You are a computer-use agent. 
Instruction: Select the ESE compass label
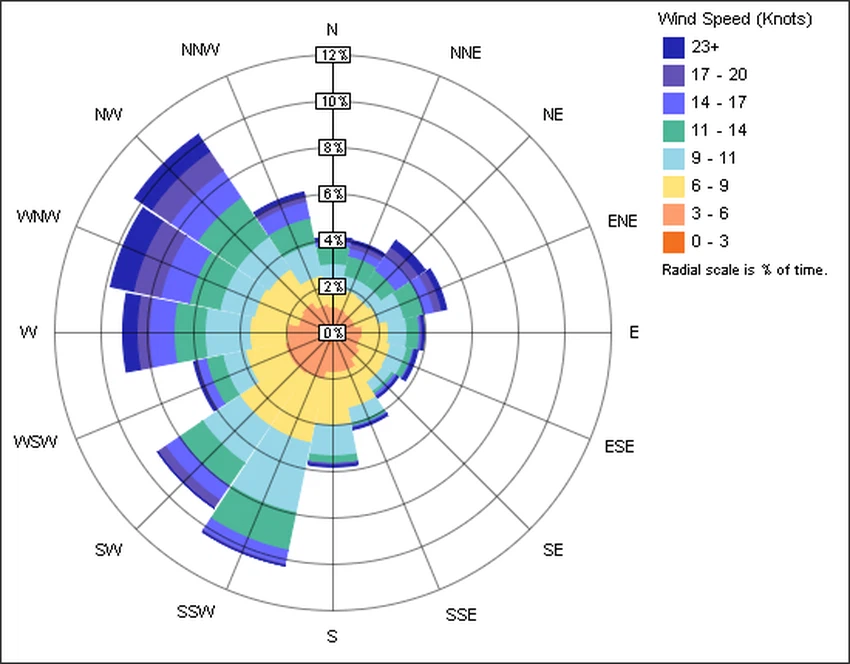(620, 446)
